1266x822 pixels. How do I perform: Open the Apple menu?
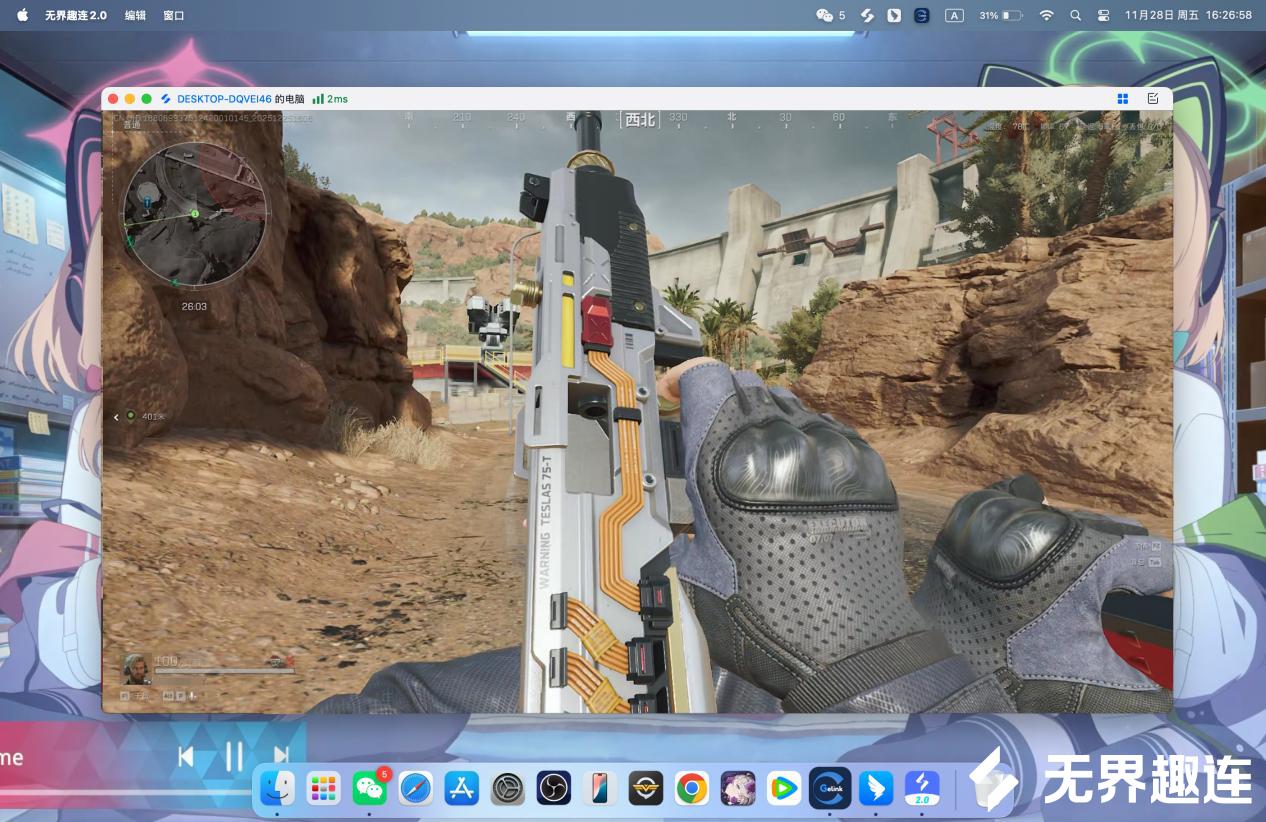pyautogui.click(x=22, y=15)
